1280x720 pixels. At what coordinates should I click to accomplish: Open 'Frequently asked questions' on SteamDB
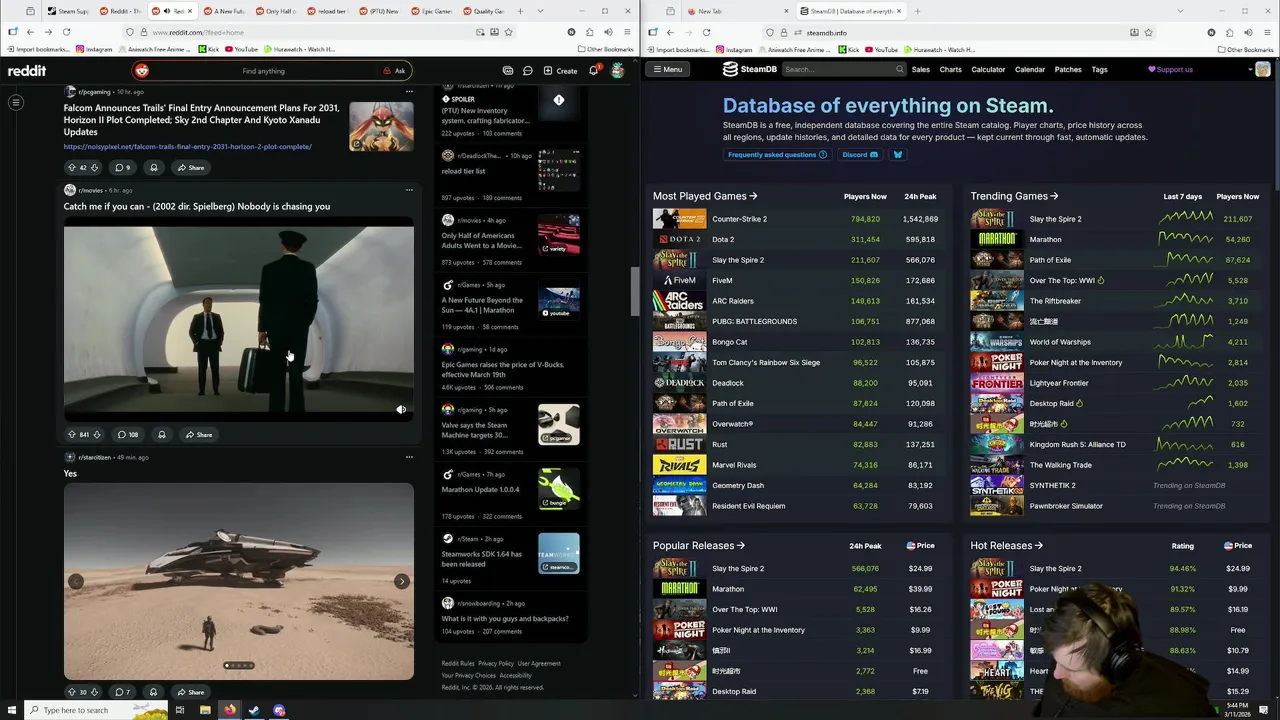[x=777, y=155]
